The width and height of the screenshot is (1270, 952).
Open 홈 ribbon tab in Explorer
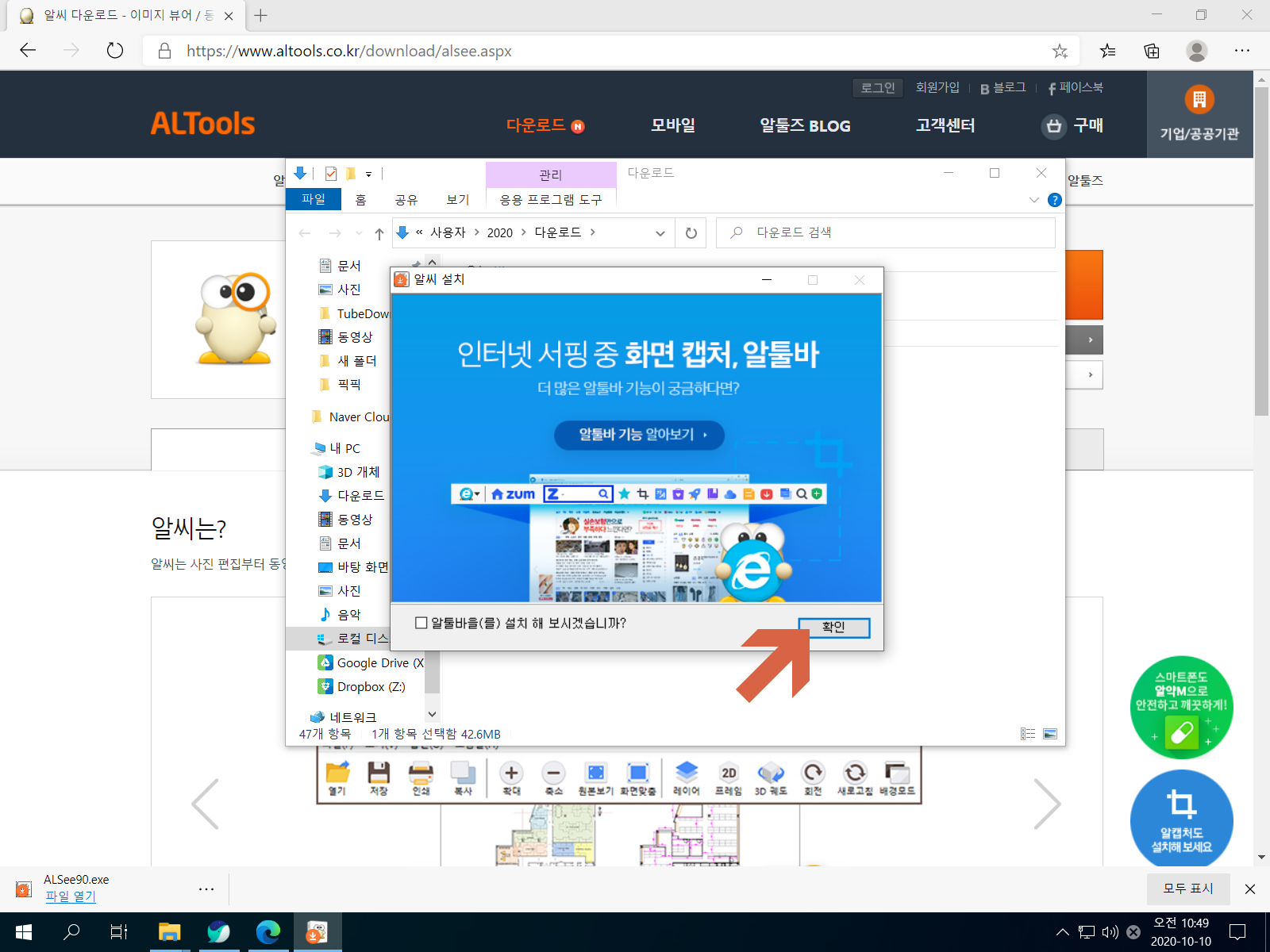pos(361,200)
